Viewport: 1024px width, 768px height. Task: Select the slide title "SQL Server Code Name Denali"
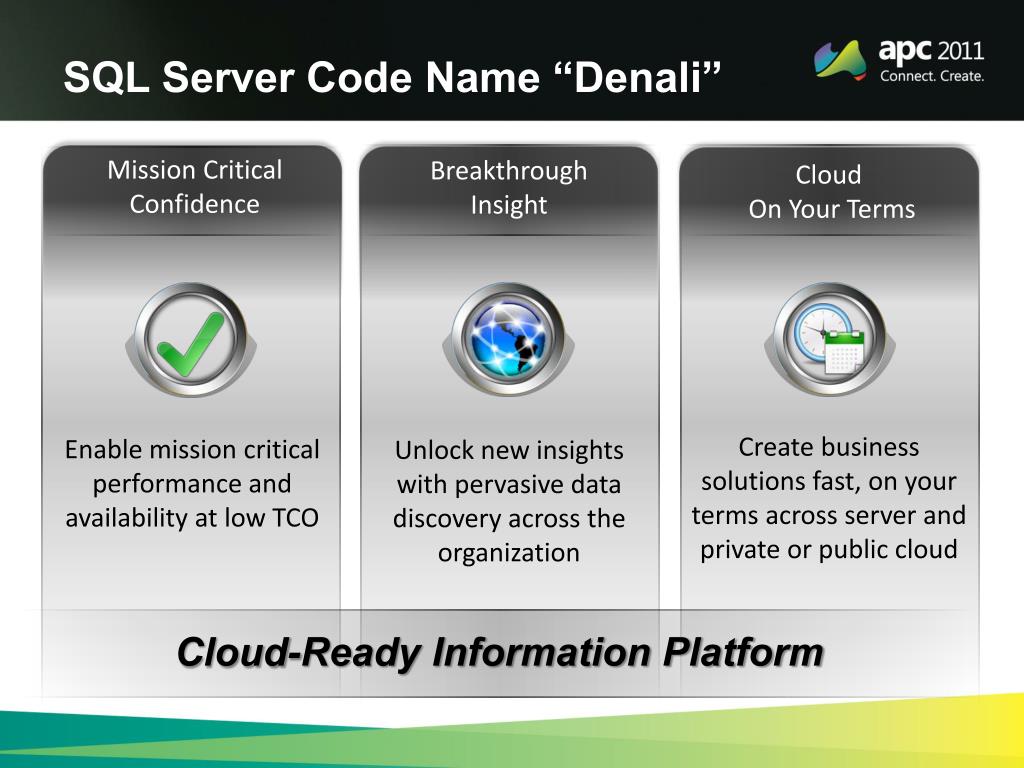(x=392, y=77)
